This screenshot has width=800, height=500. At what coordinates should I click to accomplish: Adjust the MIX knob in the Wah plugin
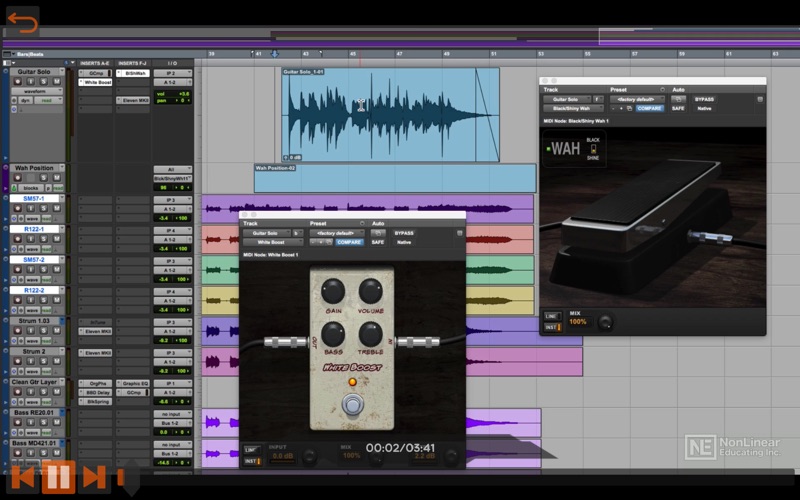point(605,322)
